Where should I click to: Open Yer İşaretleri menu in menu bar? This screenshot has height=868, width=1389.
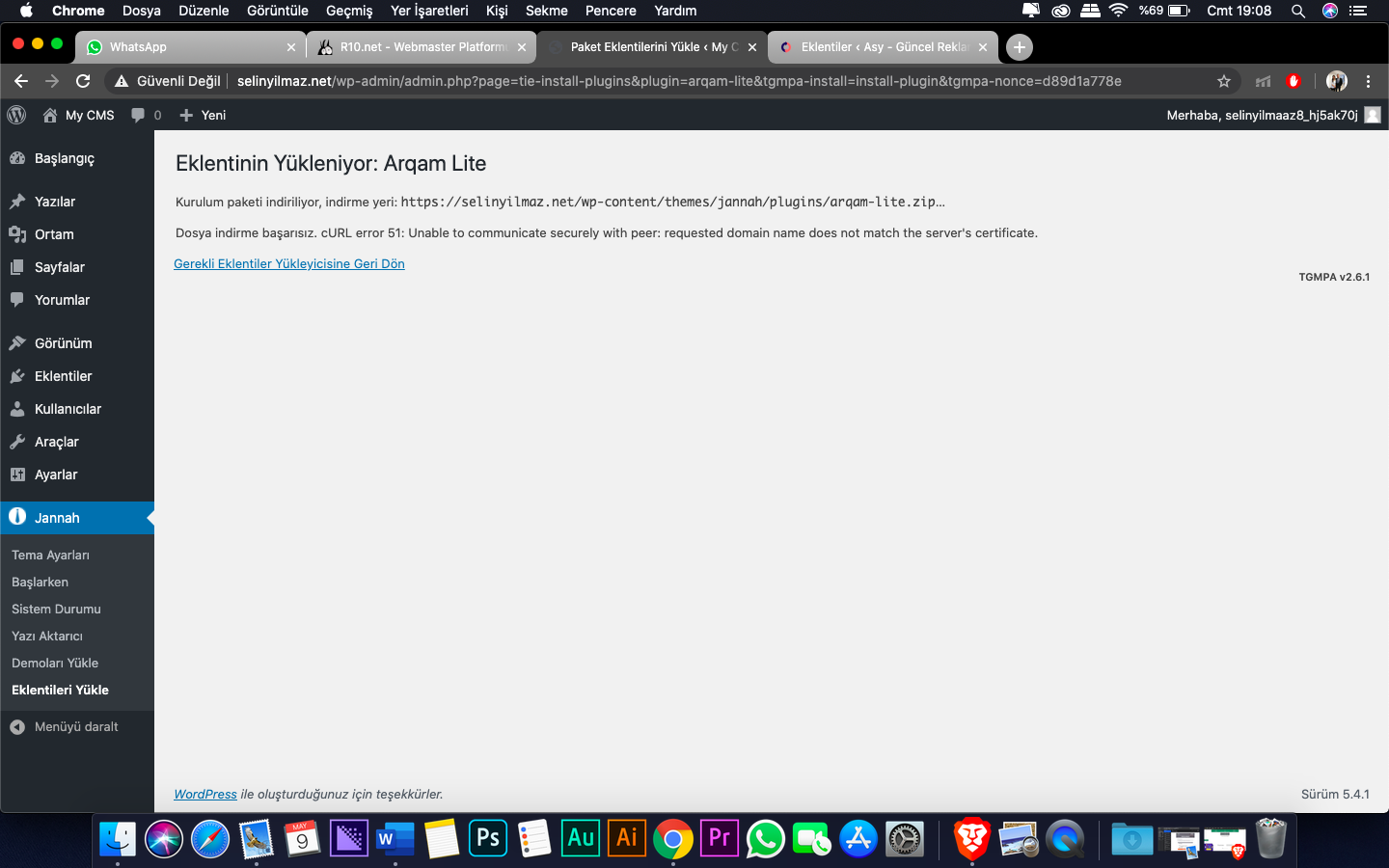429,11
